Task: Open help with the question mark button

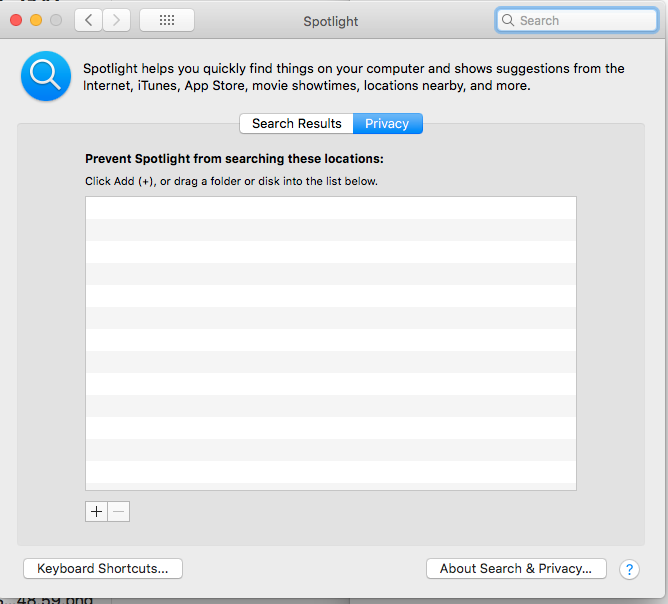Action: click(x=629, y=569)
